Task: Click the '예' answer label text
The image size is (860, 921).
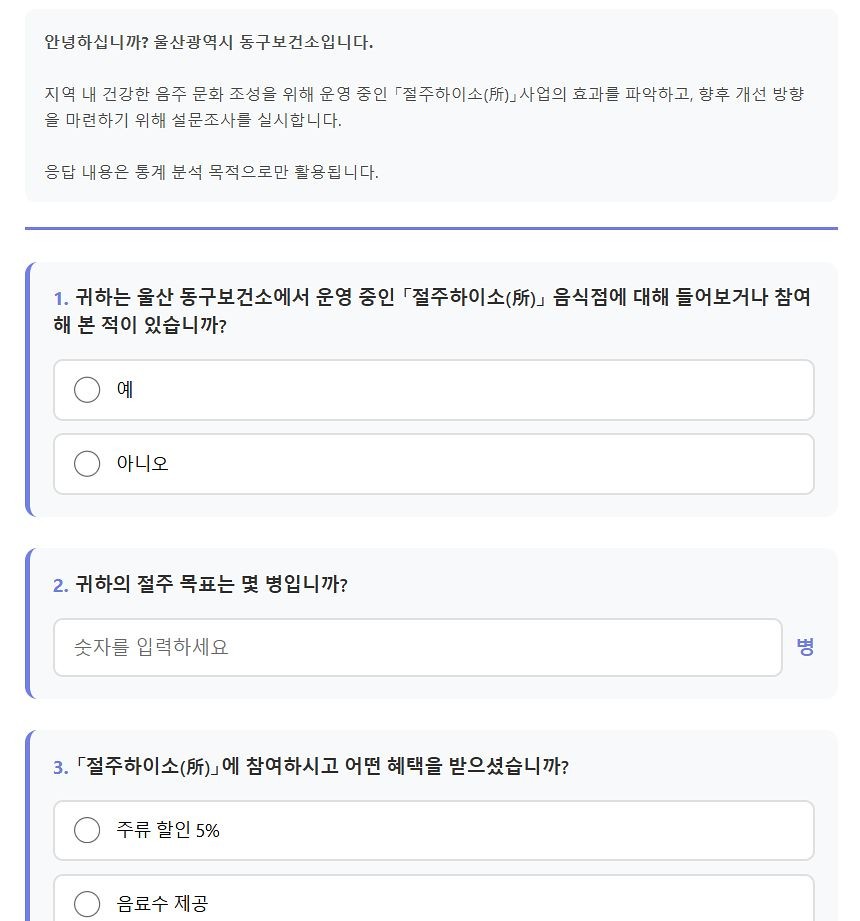Action: 125,390
